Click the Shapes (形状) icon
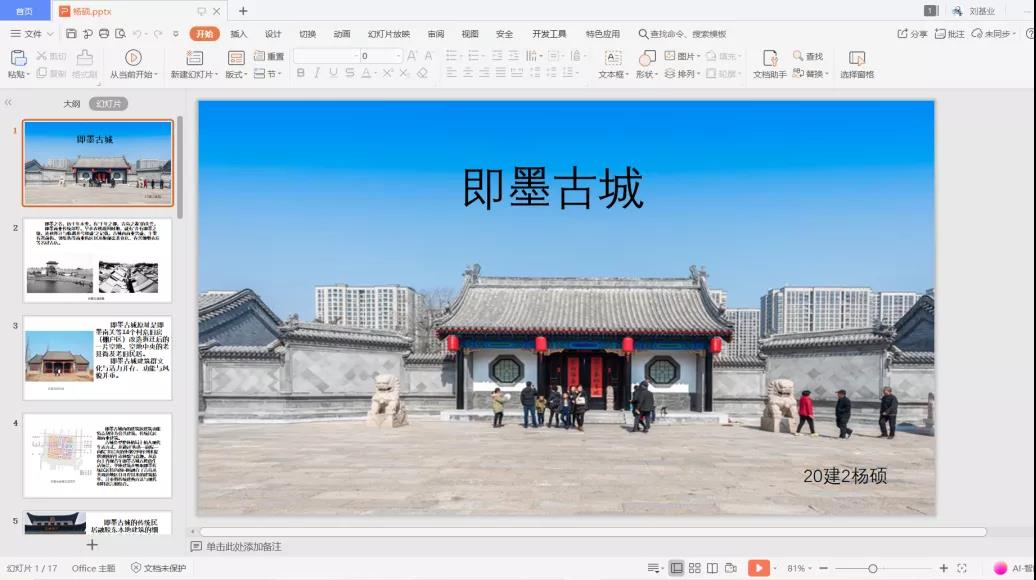The image size is (1036, 580). 647,58
